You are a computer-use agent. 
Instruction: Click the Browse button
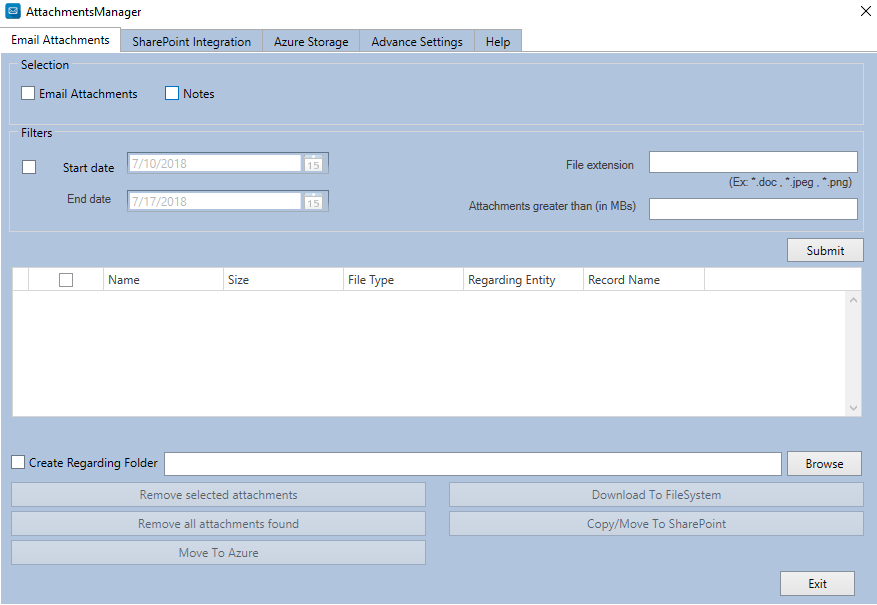[x=824, y=464]
